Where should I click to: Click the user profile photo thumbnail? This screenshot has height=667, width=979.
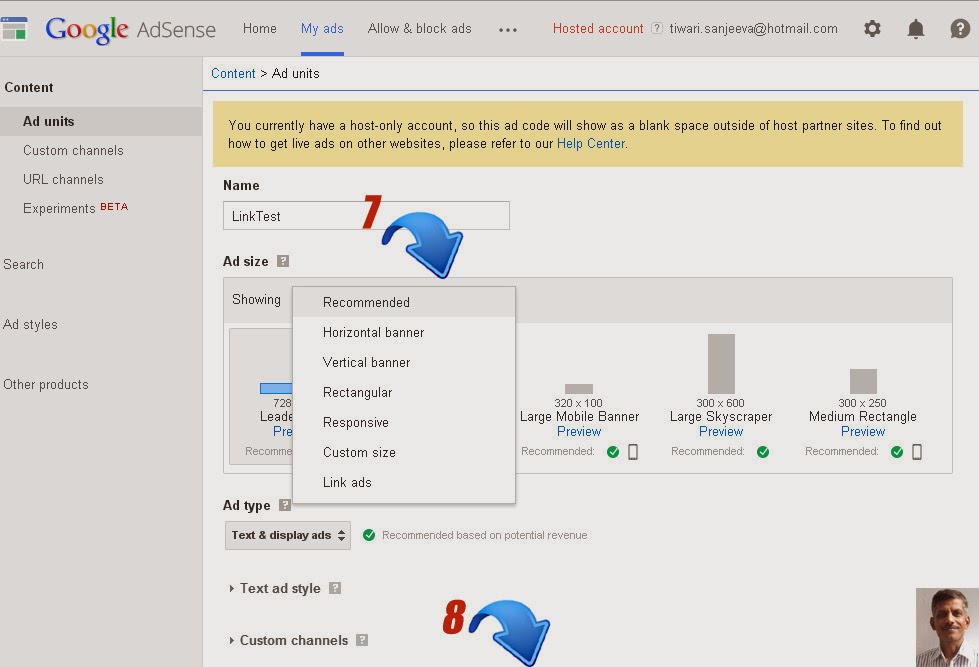(947, 627)
